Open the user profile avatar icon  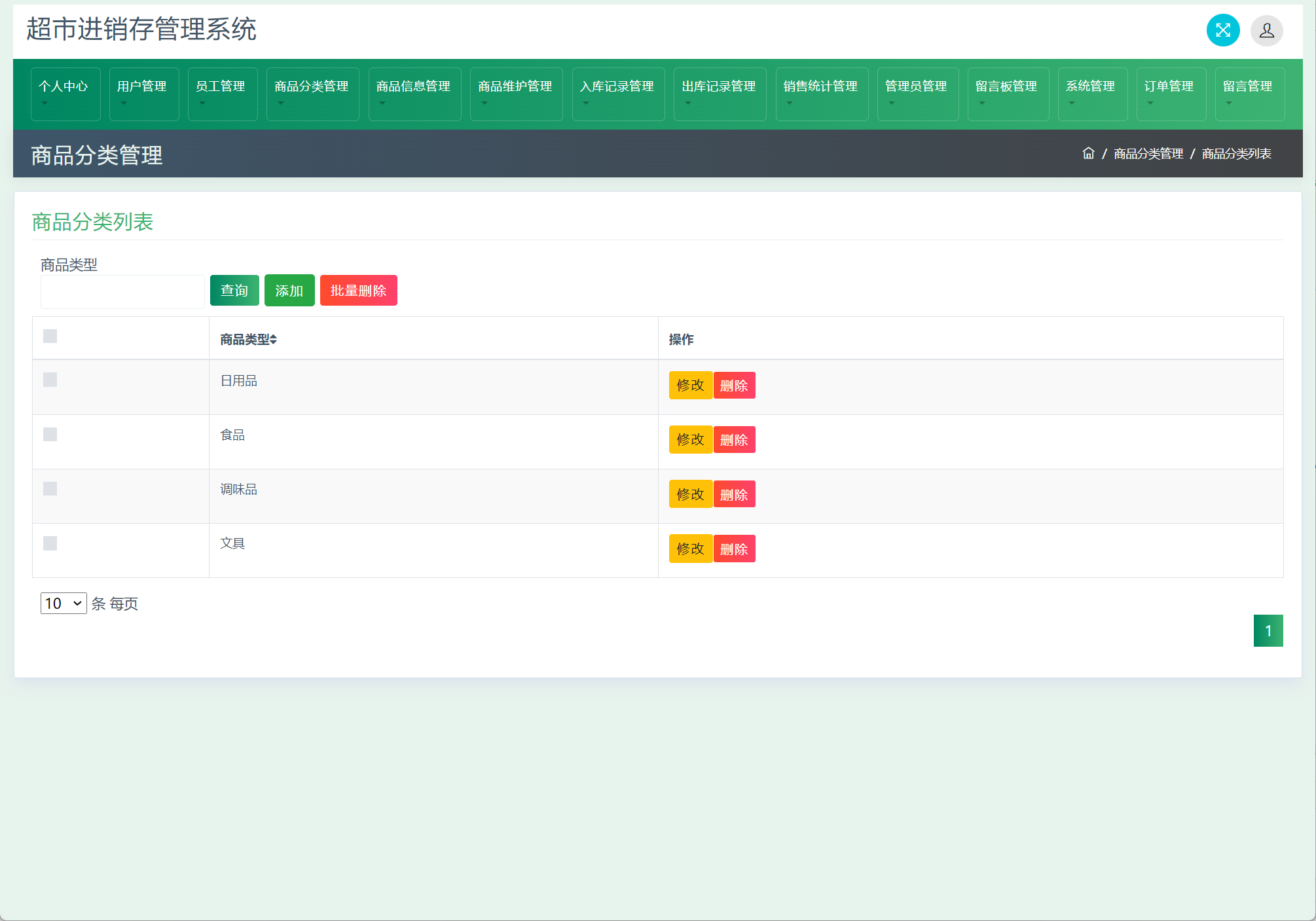1266,31
